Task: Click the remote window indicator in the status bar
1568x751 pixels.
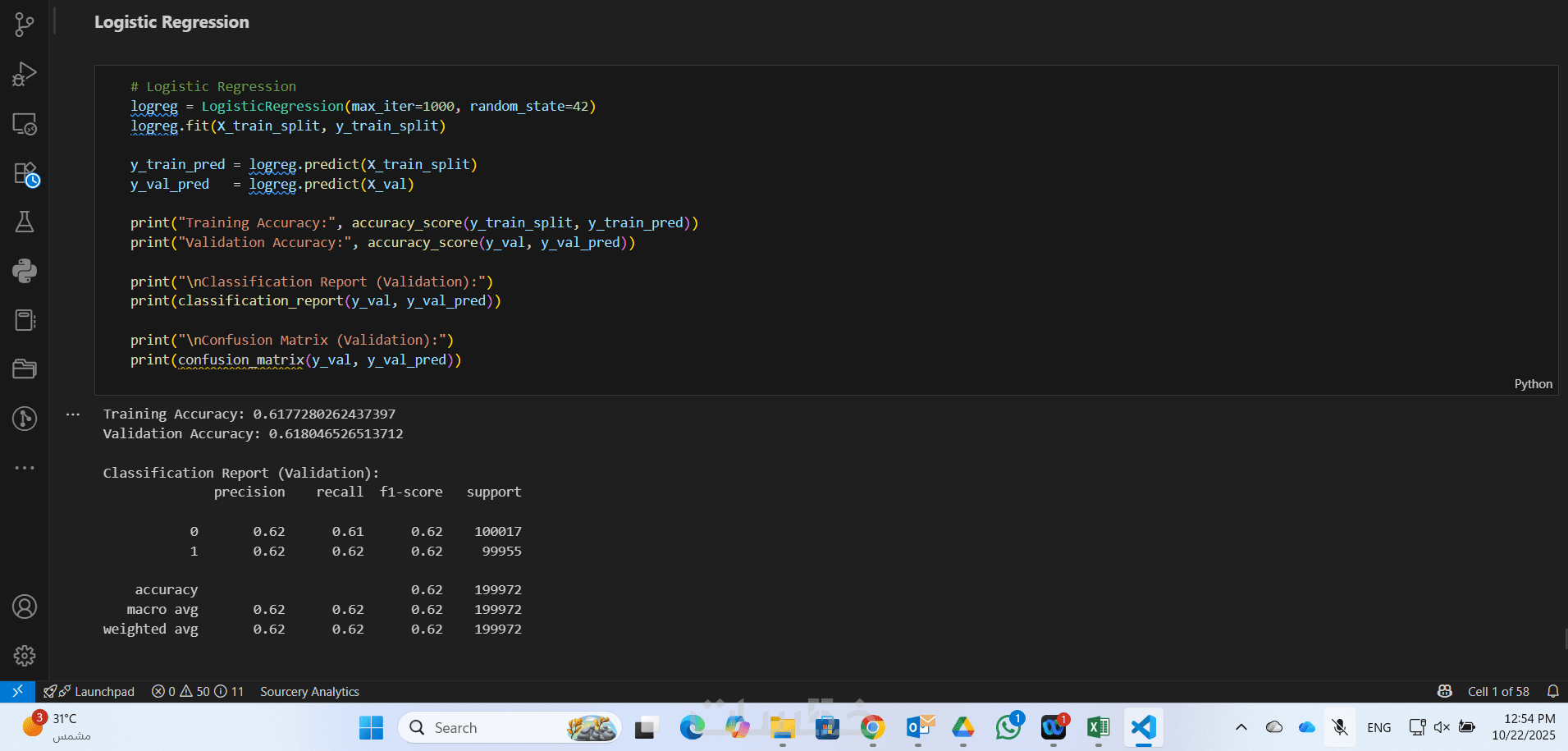Action: [x=17, y=691]
